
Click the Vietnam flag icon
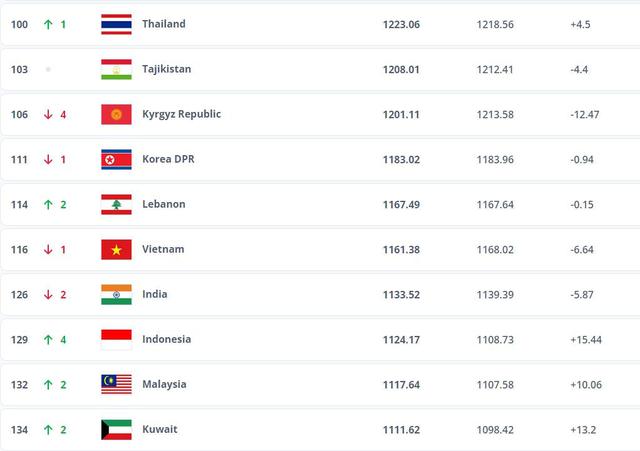[x=116, y=249]
